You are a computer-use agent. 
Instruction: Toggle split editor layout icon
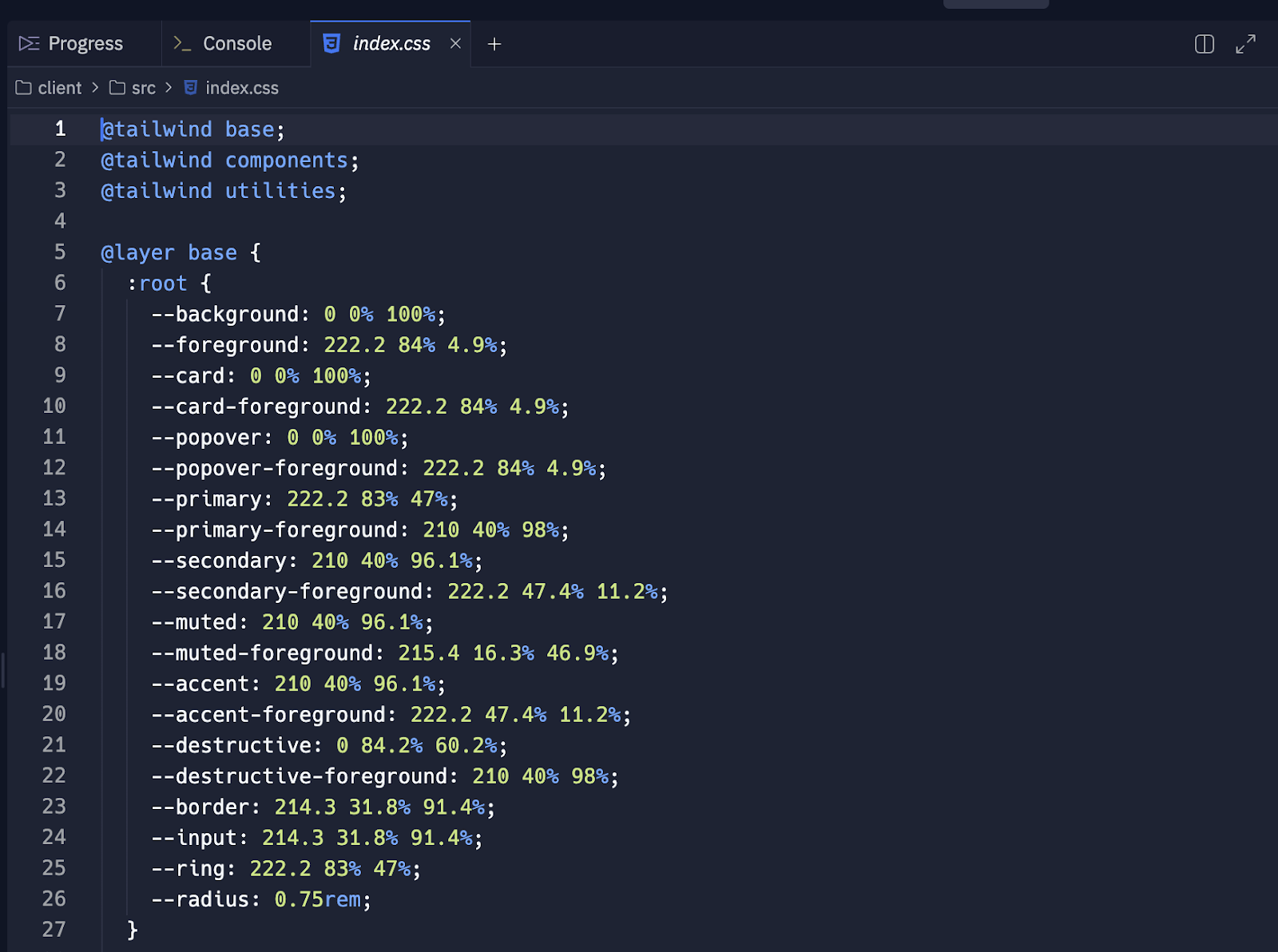coord(1205,44)
